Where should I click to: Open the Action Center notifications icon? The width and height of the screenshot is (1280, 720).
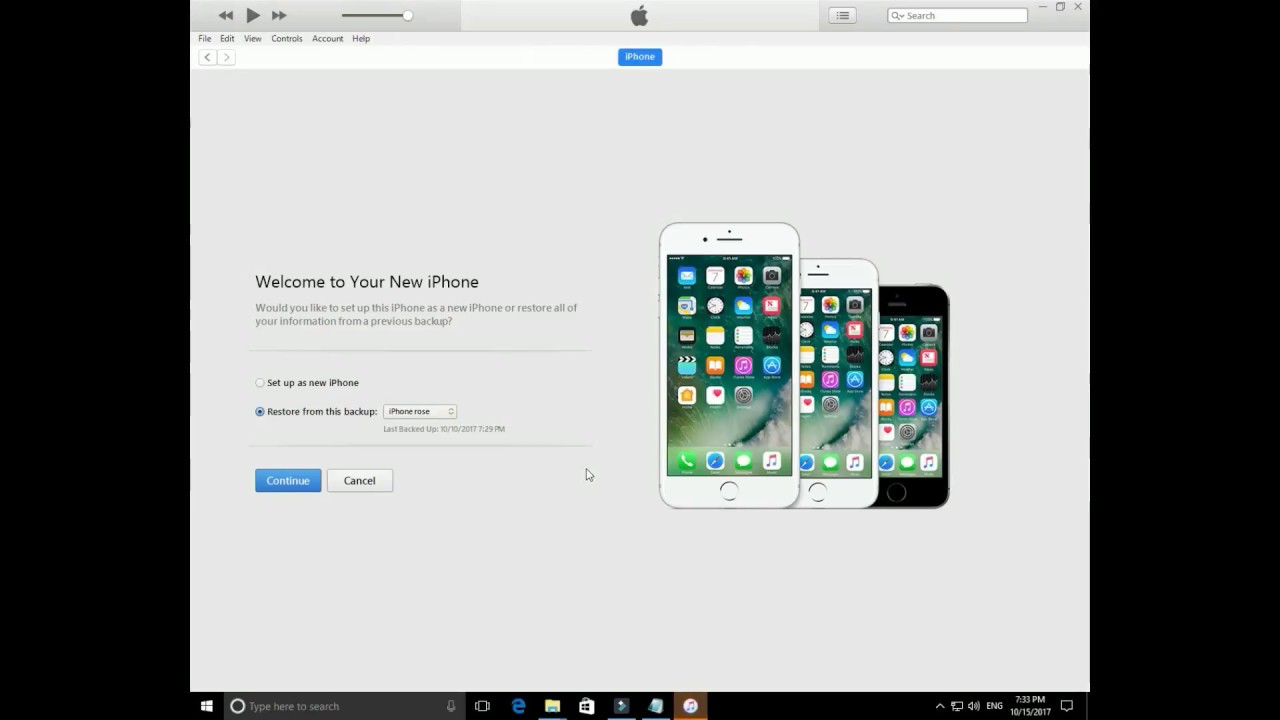pos(1067,706)
